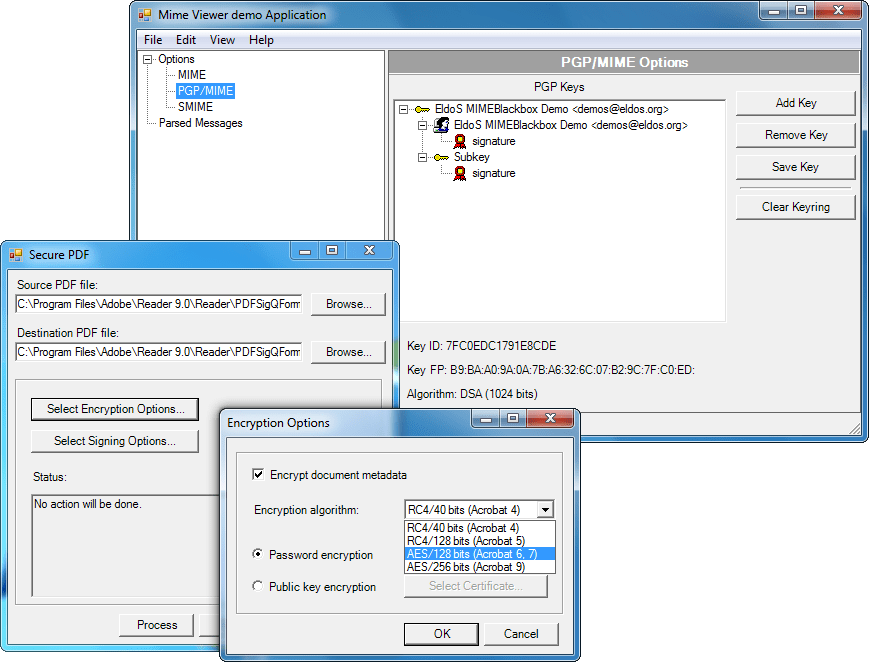The image size is (869, 662).
Task: Click the Key ID 7FC0EDC1791E8CDE text
Action: 482,346
